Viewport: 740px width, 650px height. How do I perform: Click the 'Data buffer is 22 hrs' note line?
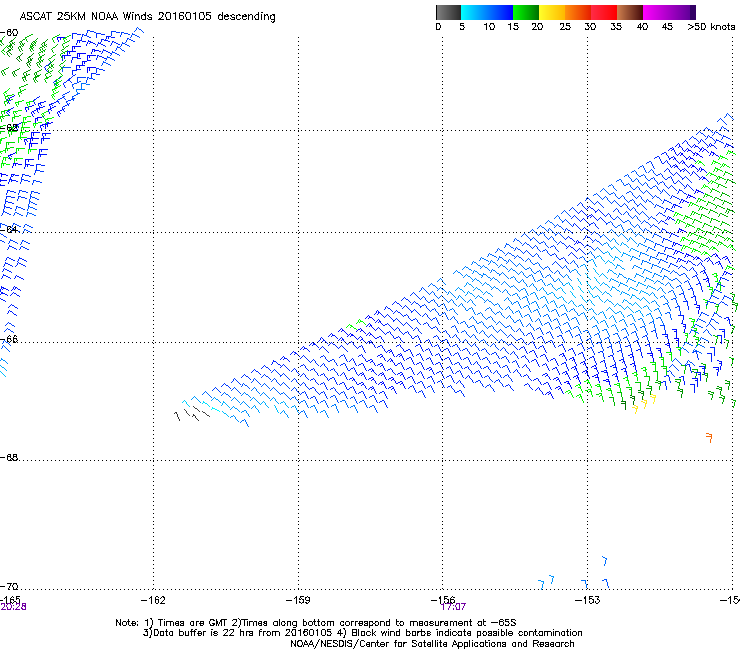362,633
